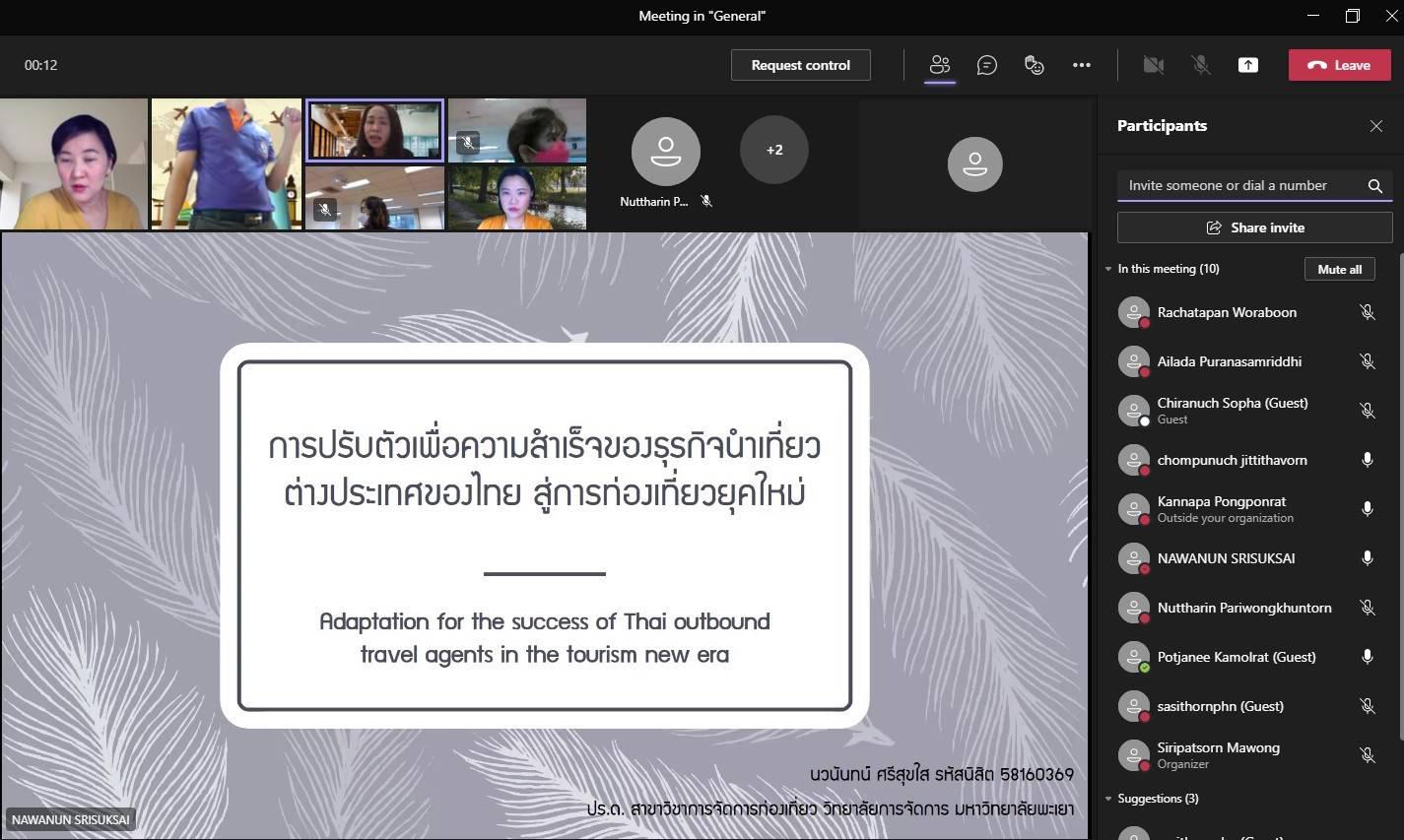
Task: Click the Request control button
Action: 800,65
